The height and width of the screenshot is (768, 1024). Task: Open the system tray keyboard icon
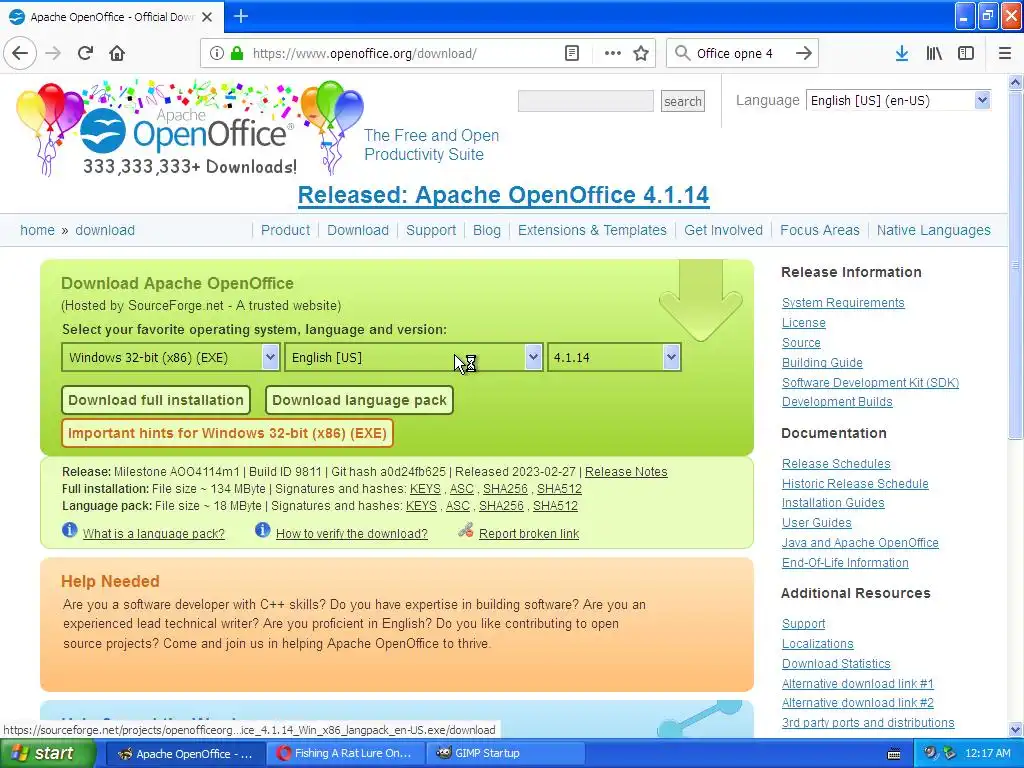pos(894,754)
